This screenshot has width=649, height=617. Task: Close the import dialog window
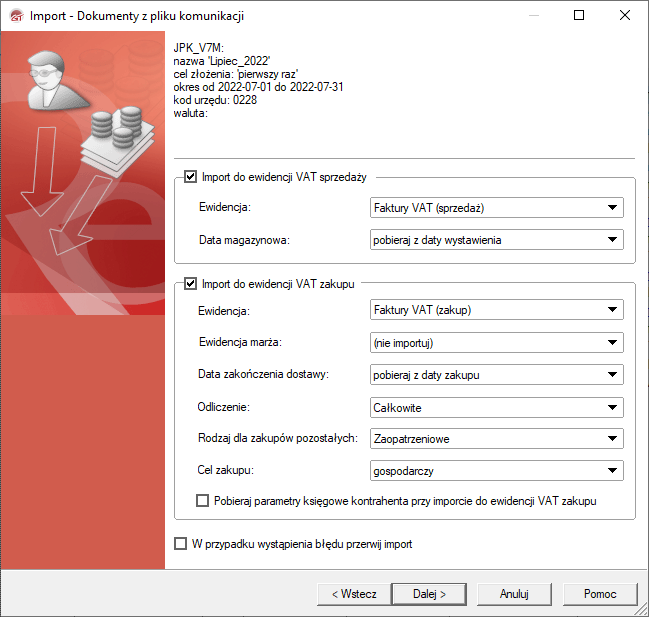click(625, 15)
